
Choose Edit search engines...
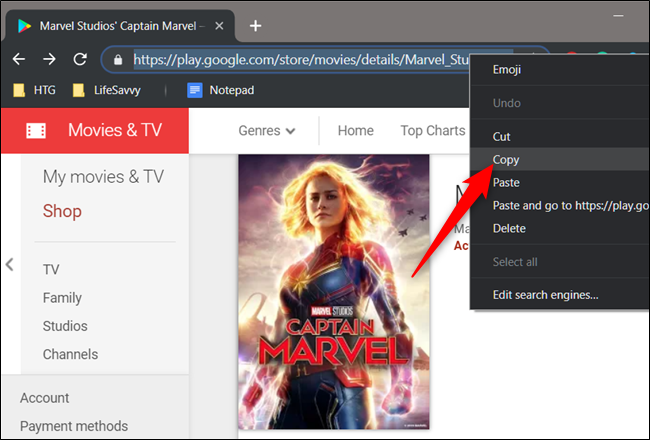tap(560, 295)
